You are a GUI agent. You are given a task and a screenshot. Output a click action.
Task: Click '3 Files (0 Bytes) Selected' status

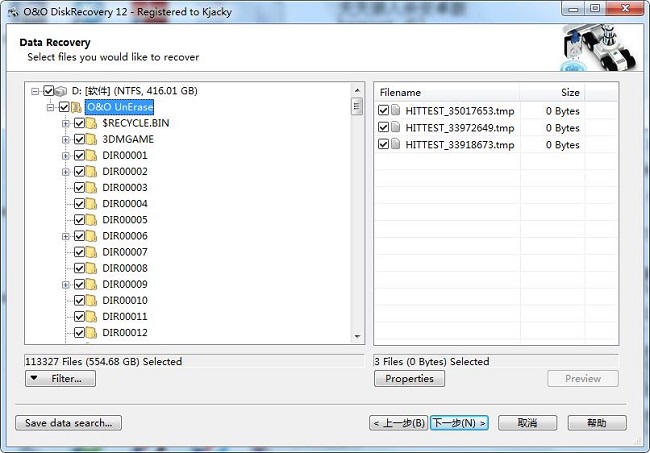[432, 361]
